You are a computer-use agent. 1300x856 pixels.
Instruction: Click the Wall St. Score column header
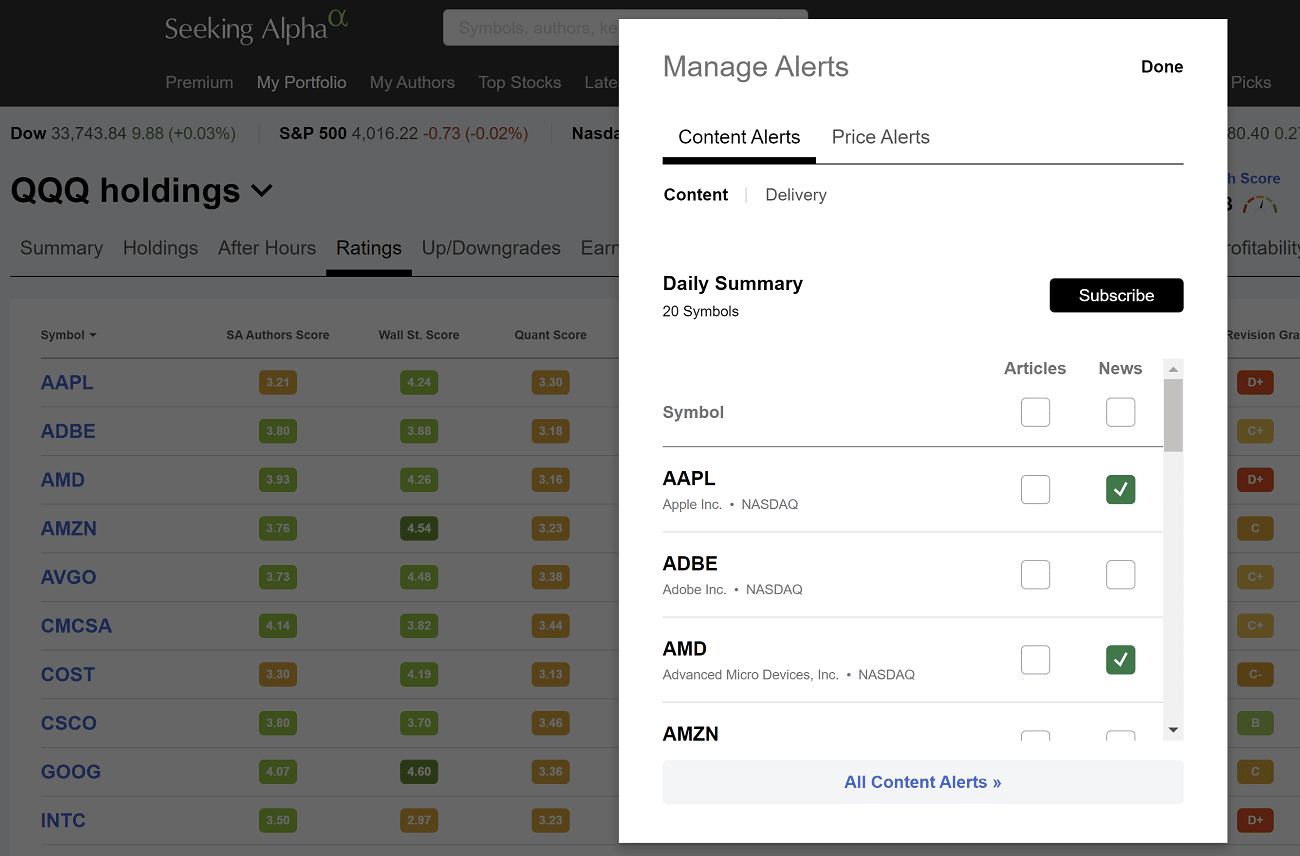tap(419, 335)
